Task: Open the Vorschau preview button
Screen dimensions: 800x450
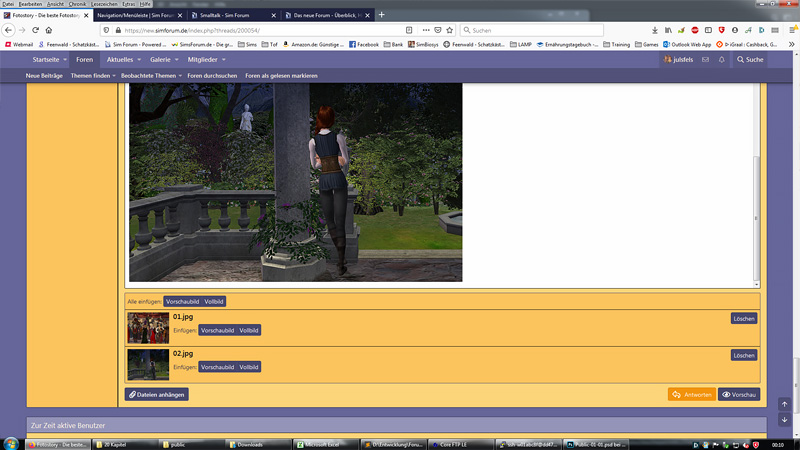Action: point(739,394)
